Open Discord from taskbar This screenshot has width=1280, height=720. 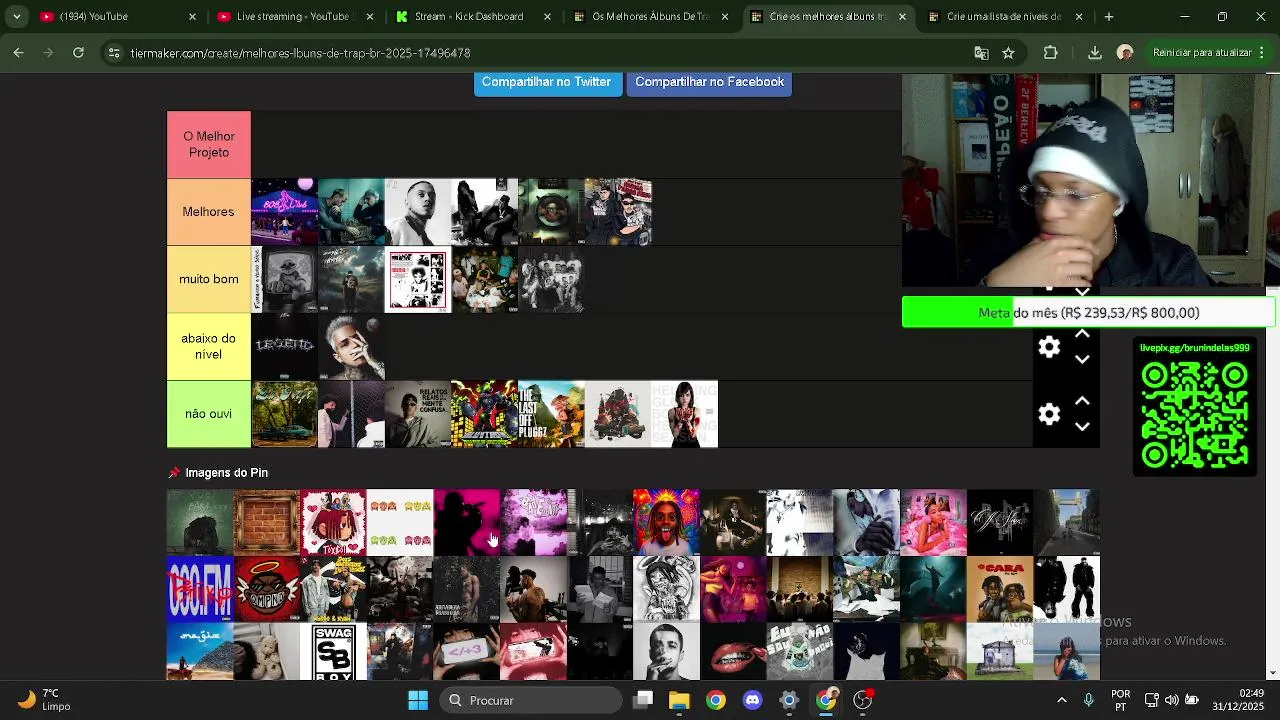coord(752,700)
